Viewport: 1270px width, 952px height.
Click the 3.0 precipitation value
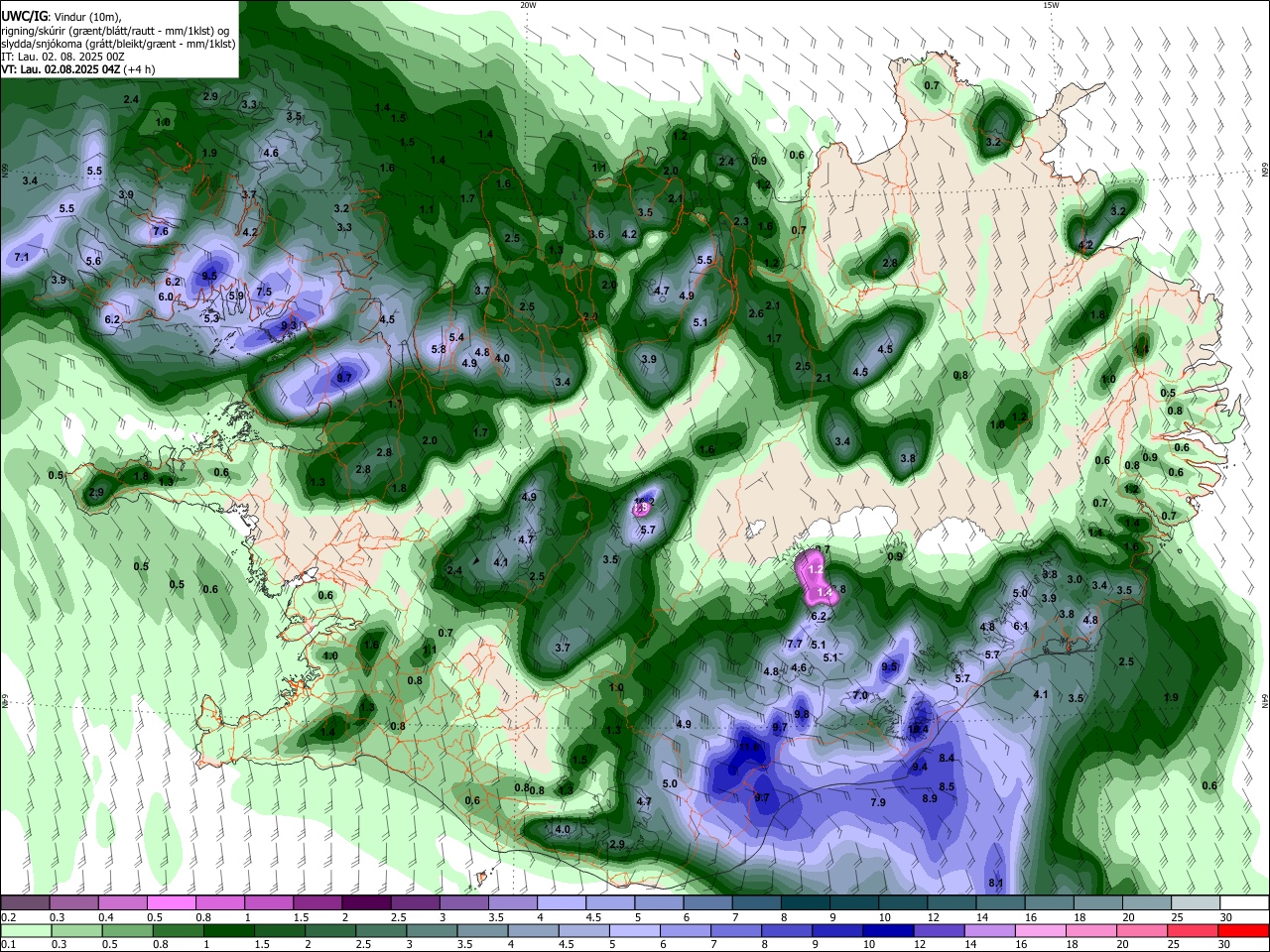(x=1074, y=579)
